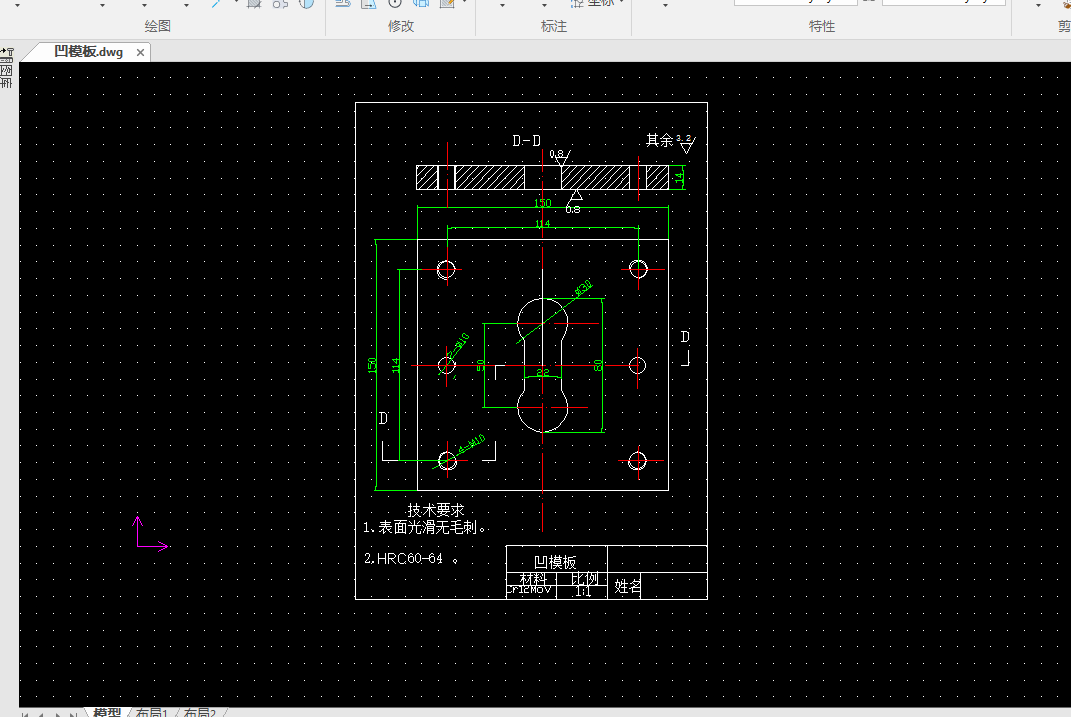Switch to the 凹模板.dwg document tab

point(88,52)
